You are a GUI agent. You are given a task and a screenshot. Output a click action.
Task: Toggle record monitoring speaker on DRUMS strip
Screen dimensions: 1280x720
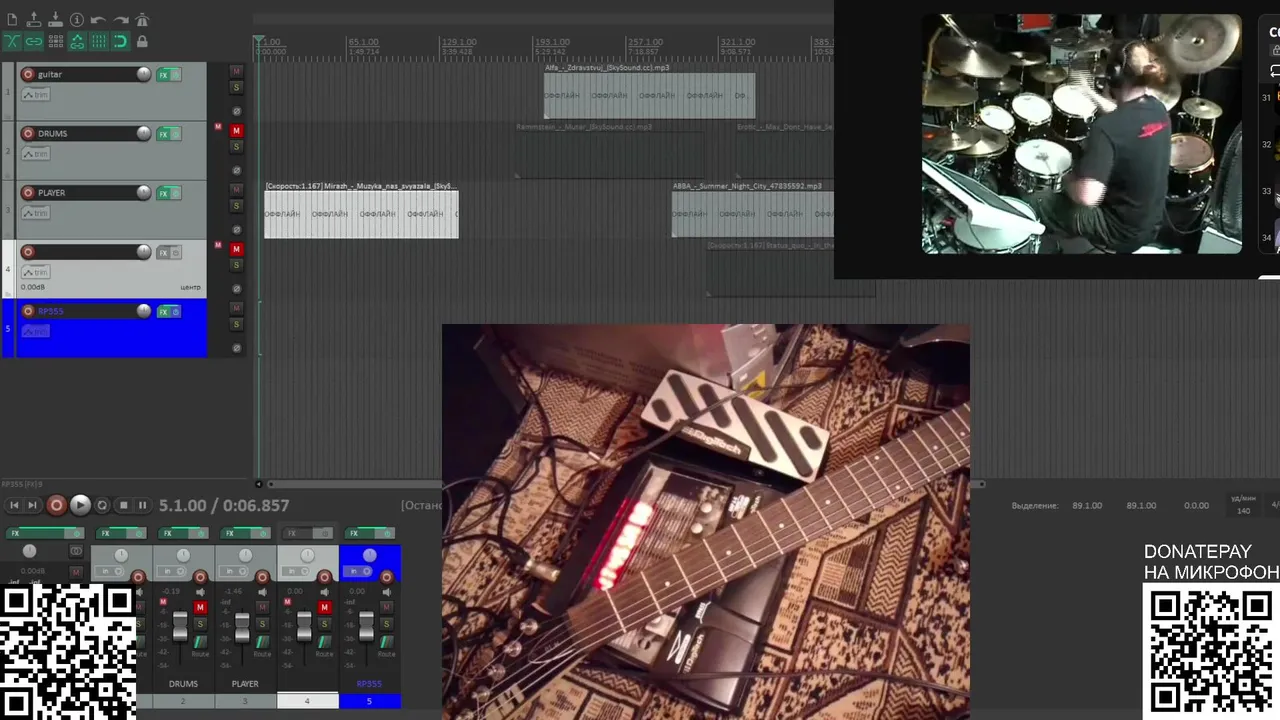coord(200,592)
